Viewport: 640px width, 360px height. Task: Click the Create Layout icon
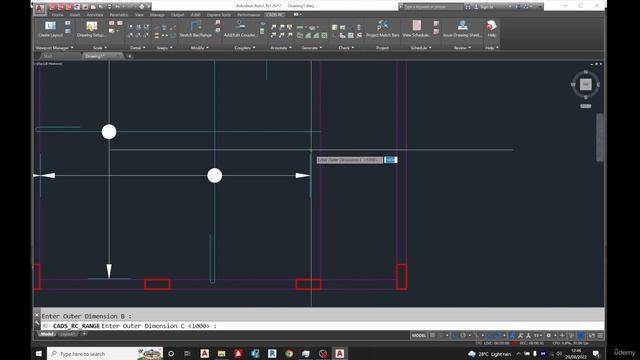[50, 27]
